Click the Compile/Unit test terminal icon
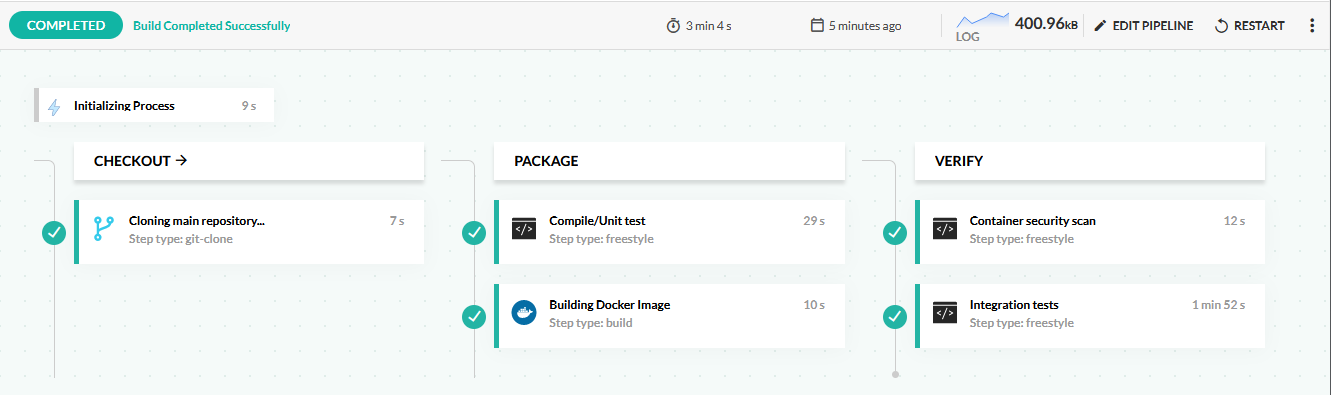Viewport: 1331px width, 395px height. (524, 229)
